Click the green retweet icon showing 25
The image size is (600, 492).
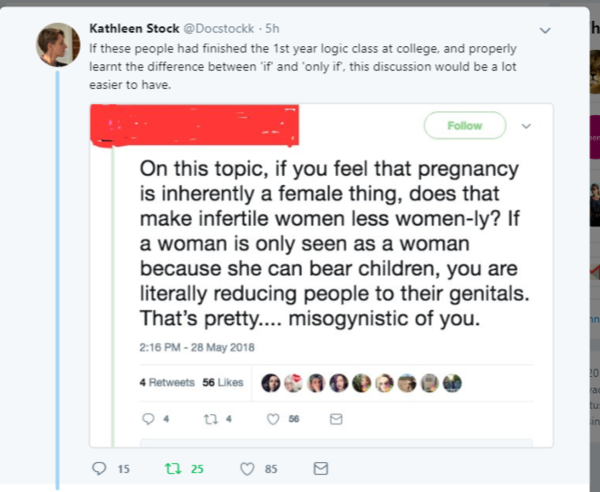point(171,468)
